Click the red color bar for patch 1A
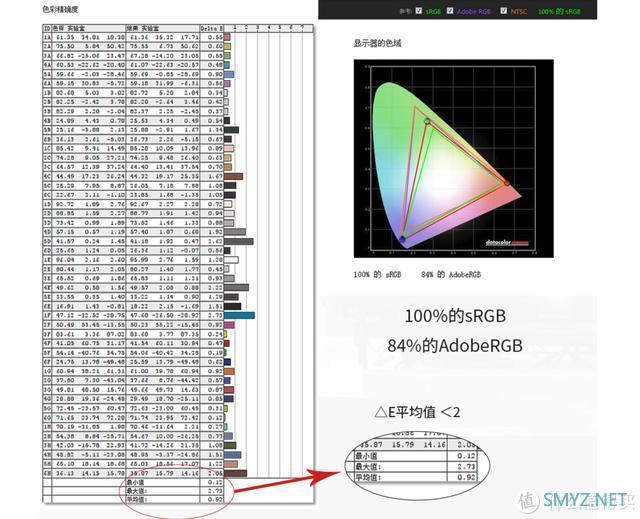640x519 pixels. coord(227,37)
